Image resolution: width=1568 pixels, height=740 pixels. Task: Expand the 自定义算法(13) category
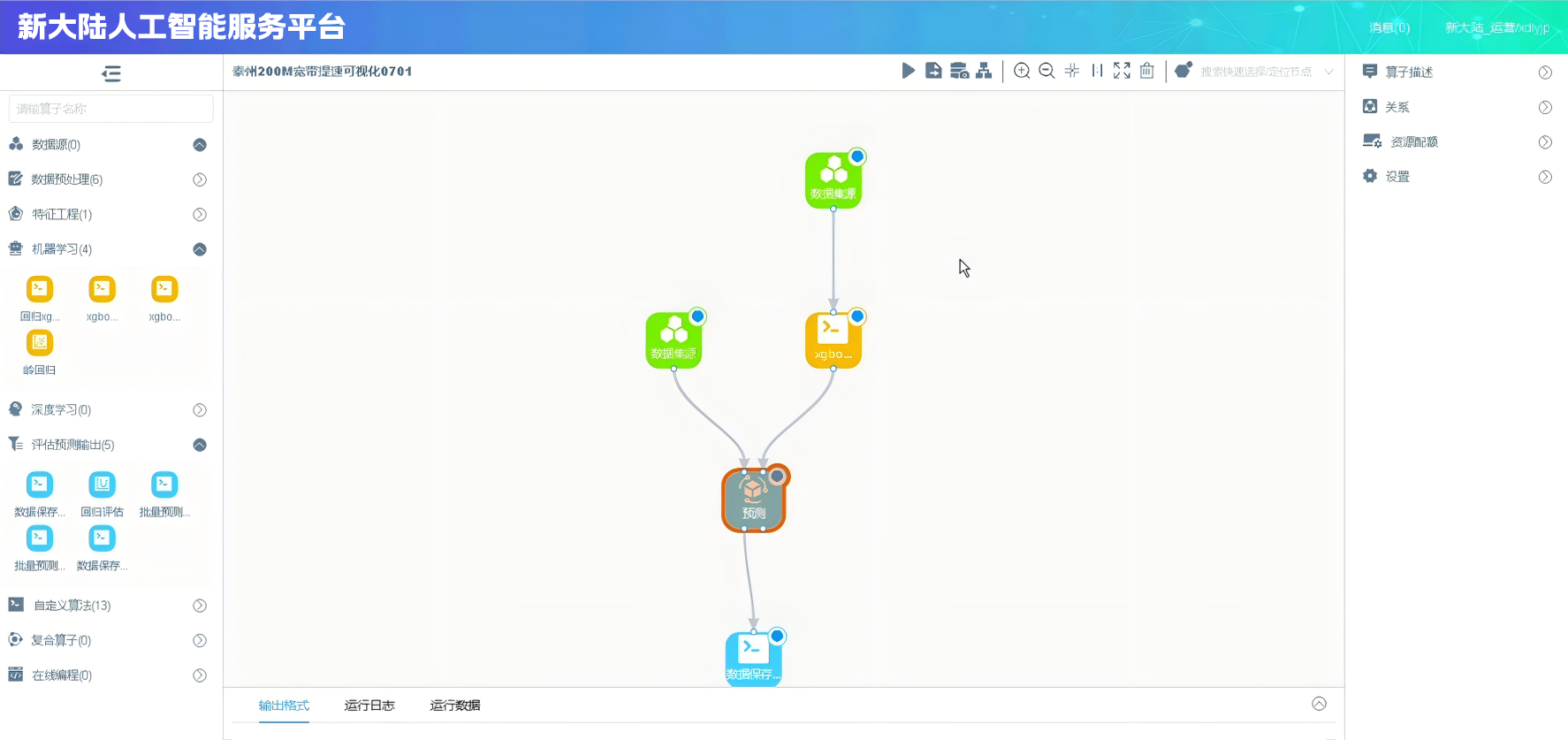tap(200, 606)
